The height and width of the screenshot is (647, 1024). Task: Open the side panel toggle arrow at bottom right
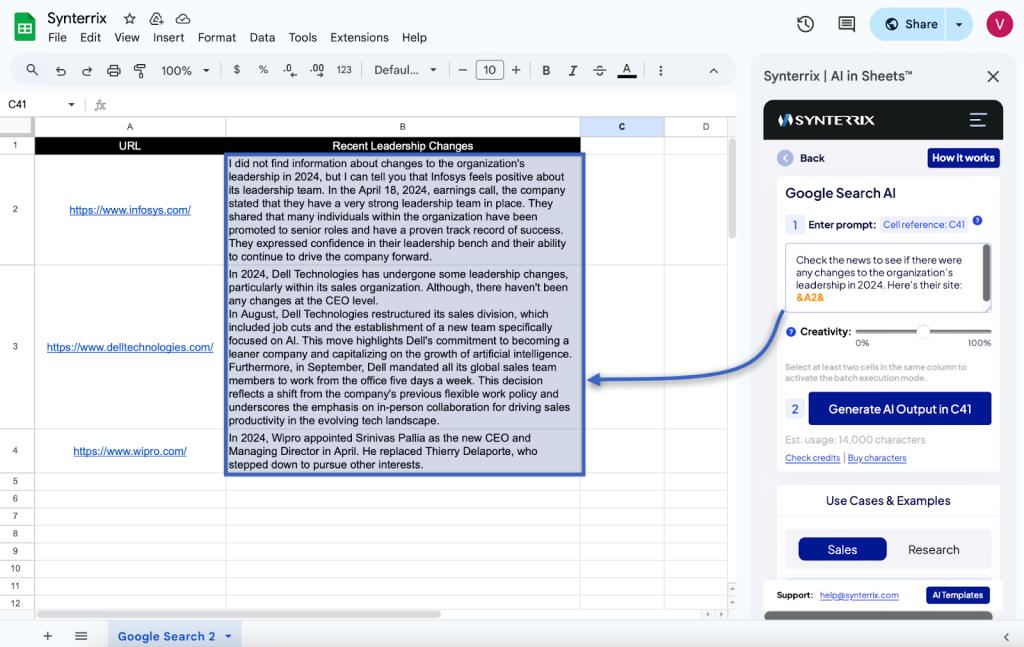[1006, 637]
